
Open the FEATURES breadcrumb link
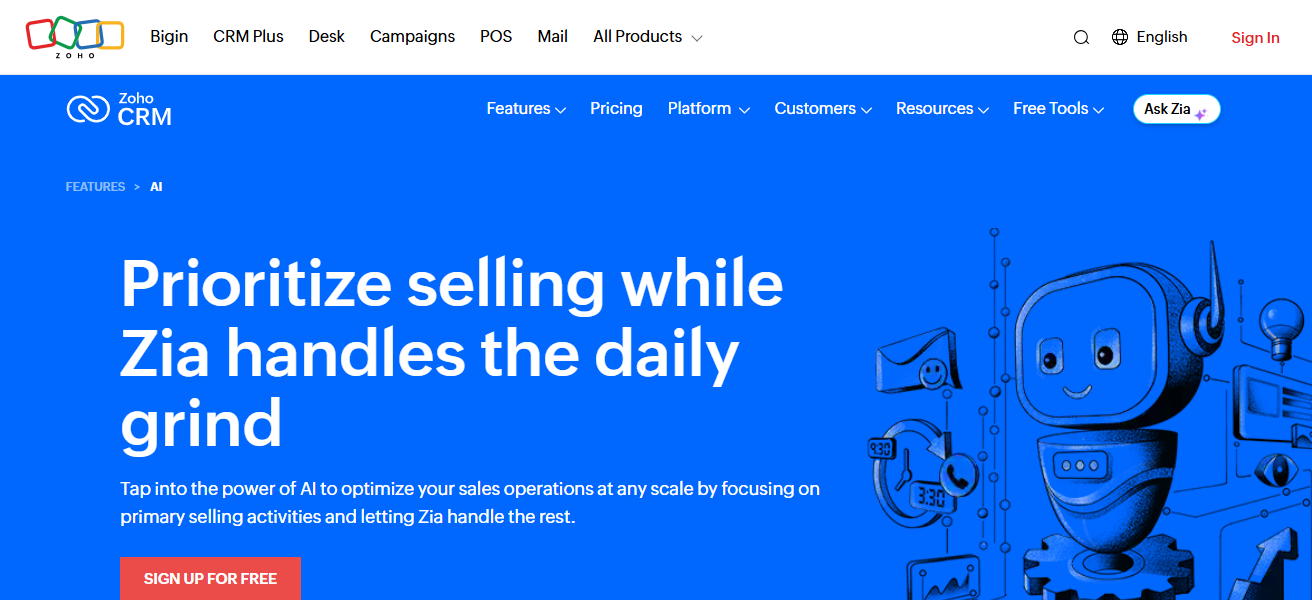pos(95,186)
